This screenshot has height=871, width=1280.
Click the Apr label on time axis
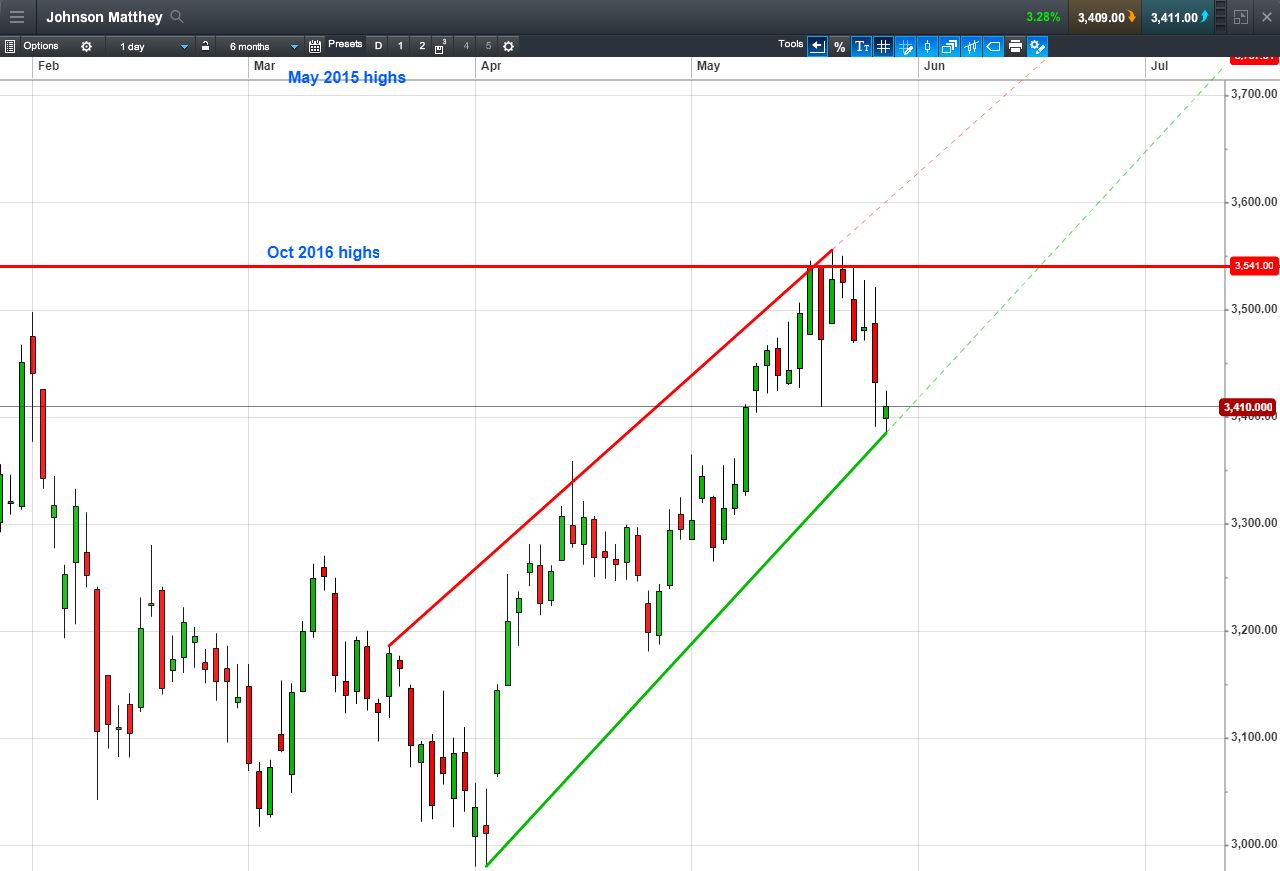pos(491,66)
